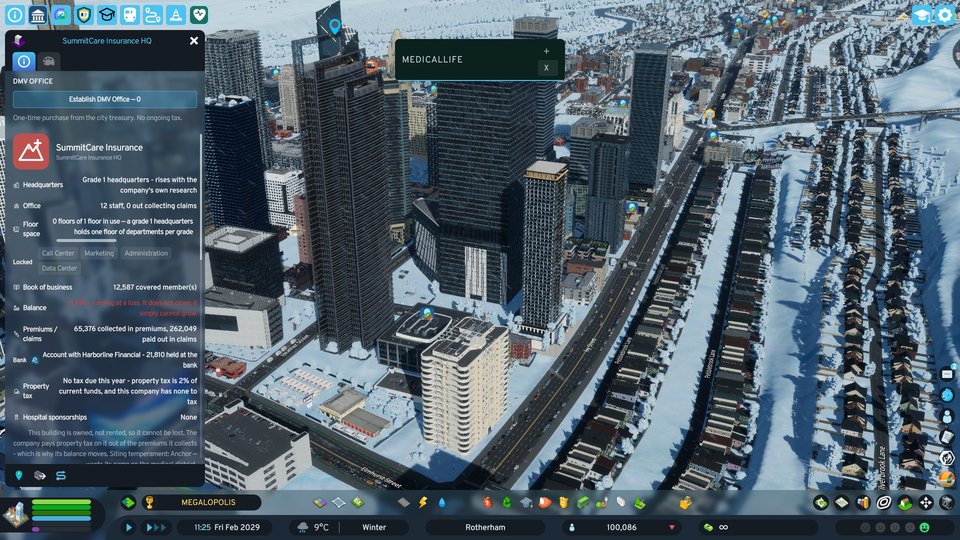Open the garbage recycling icon
960x540 pixels.
[x=507, y=503]
